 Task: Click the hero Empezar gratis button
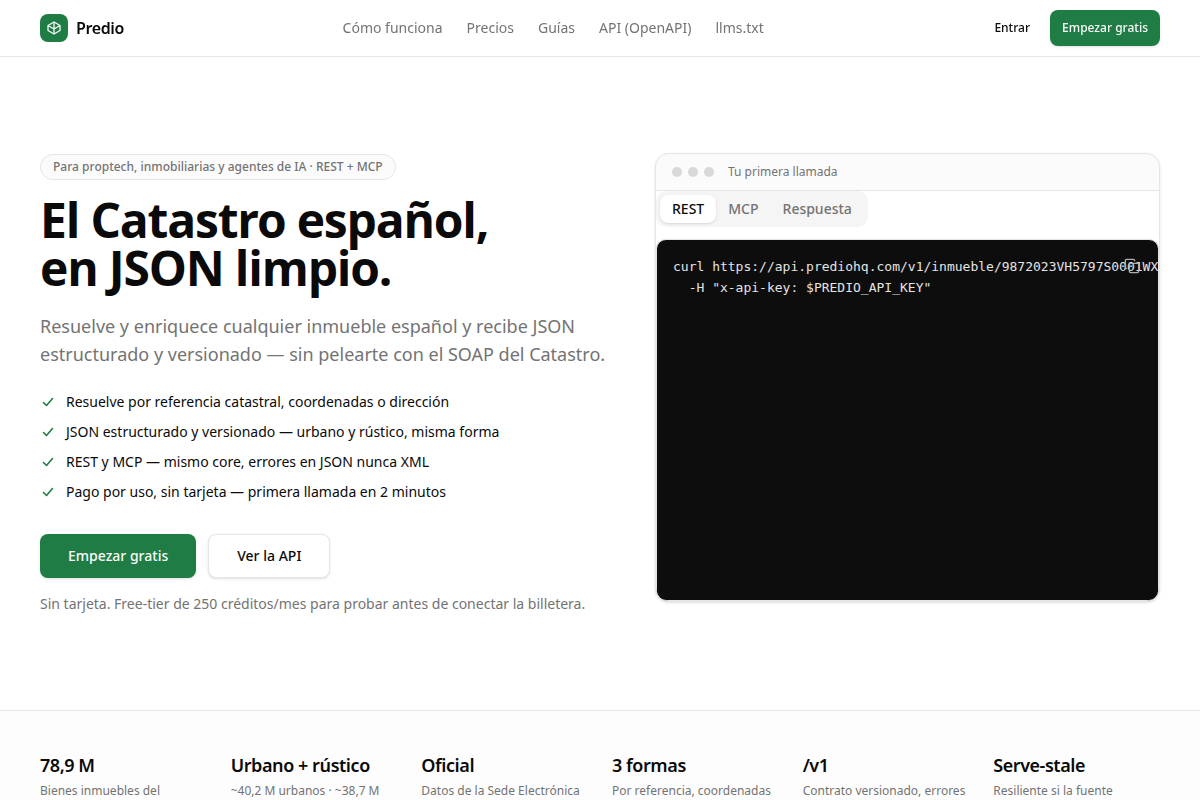coord(118,556)
